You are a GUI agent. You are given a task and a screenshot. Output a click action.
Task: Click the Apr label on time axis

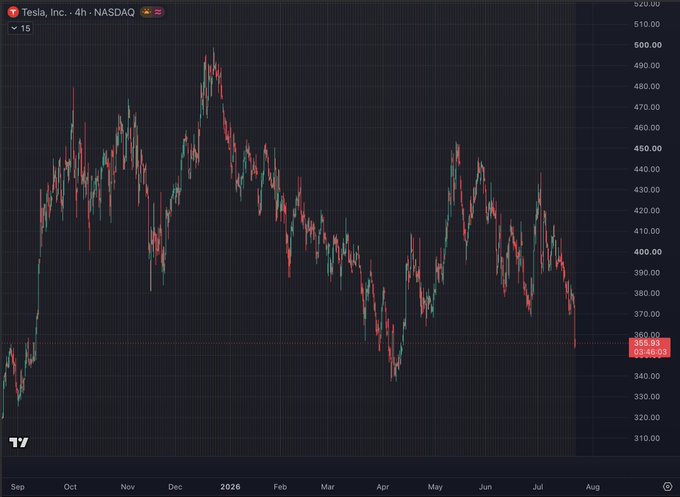coord(382,487)
